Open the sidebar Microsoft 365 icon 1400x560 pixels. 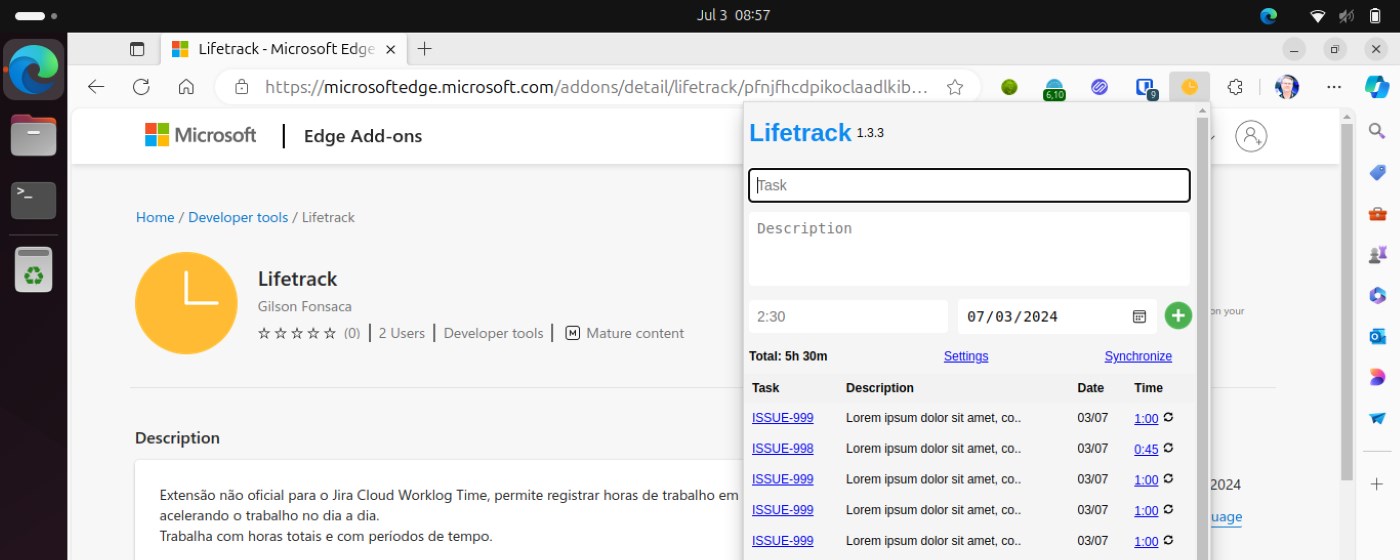coord(1377,295)
